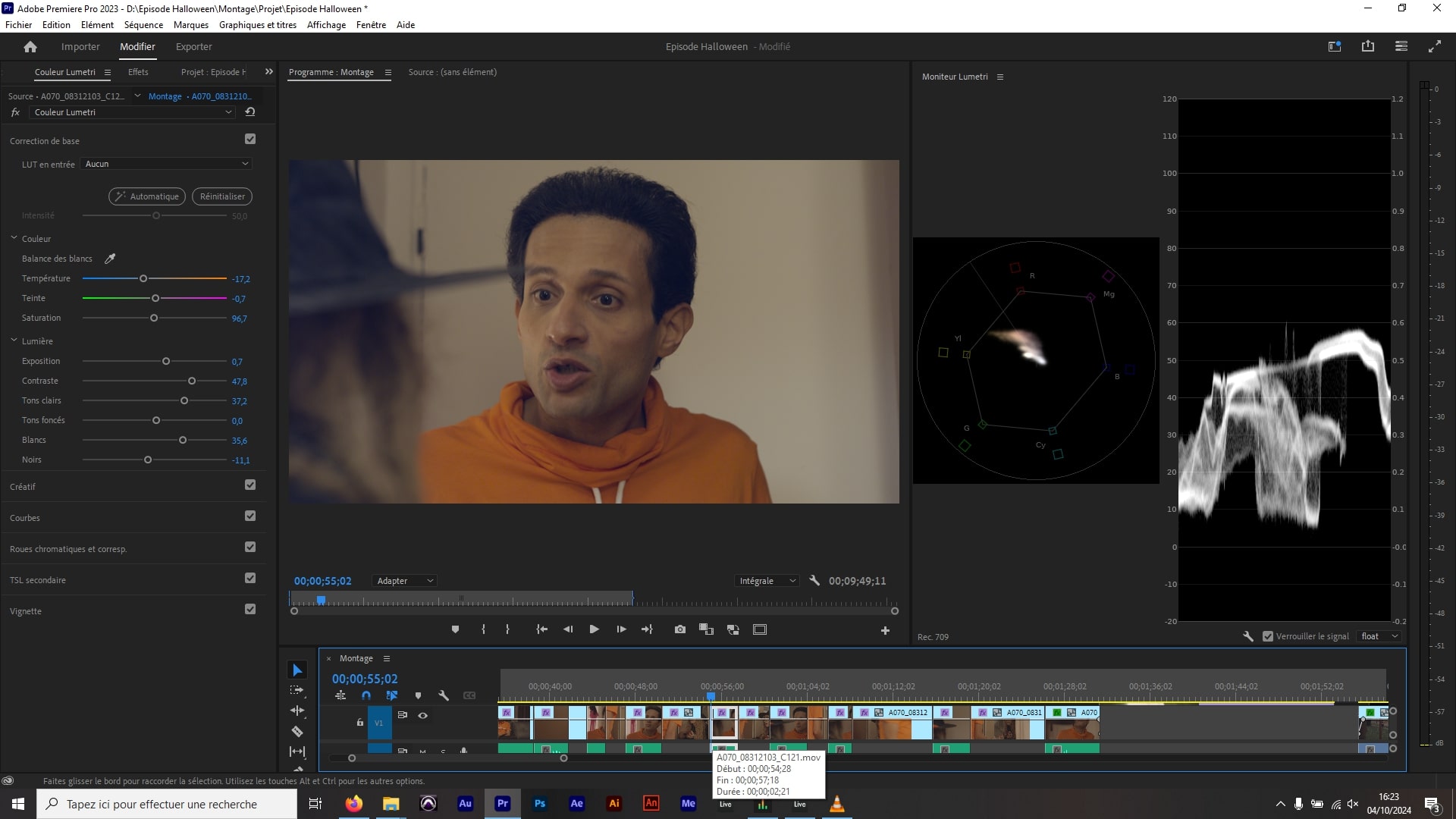This screenshot has width=1456, height=819.
Task: Select the Selection tool in timeline
Action: [297, 670]
